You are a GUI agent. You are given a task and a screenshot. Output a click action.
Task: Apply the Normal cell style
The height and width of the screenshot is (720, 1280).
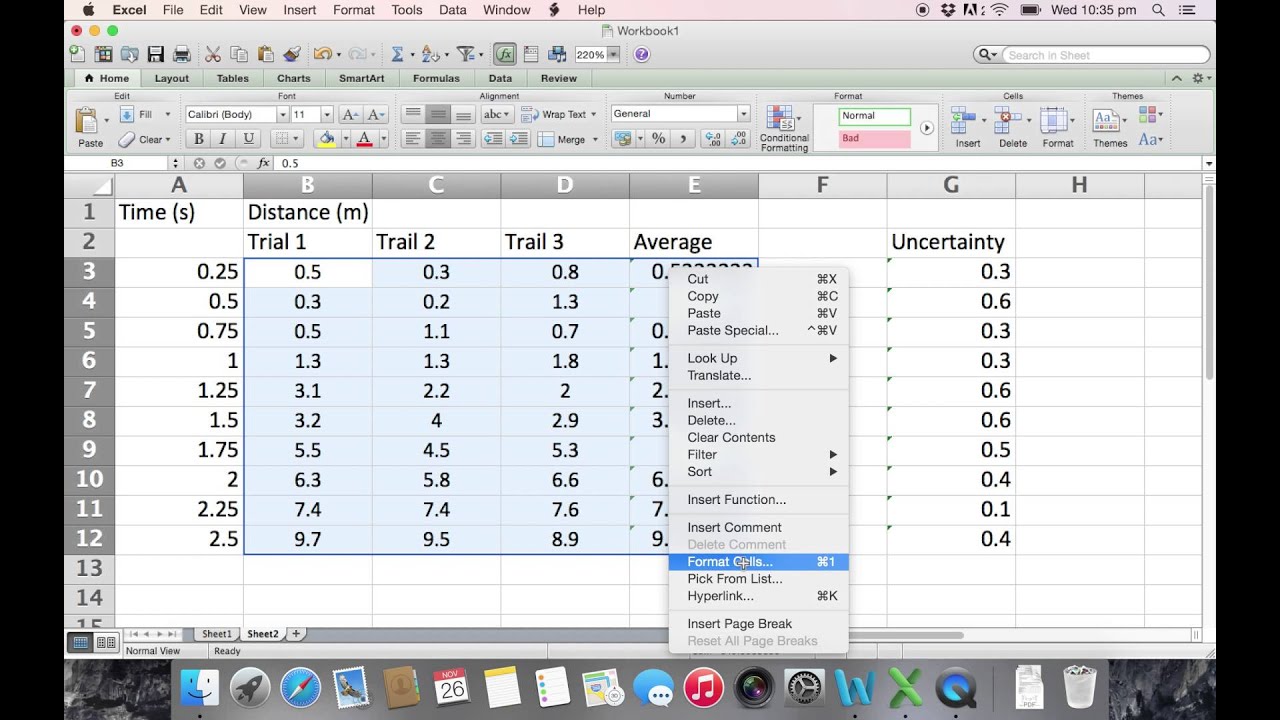(874, 116)
